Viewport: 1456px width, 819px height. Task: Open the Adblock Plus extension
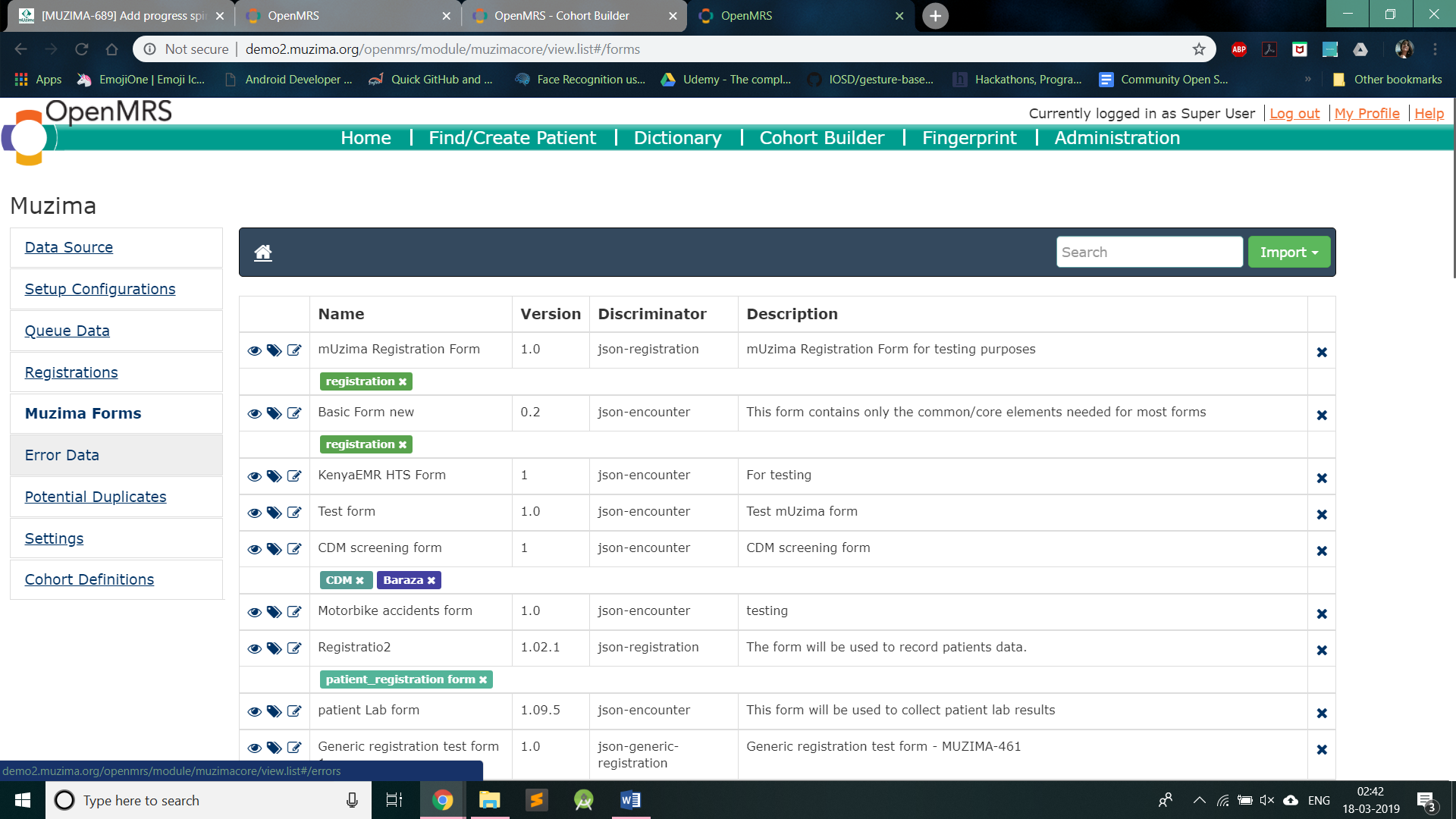(1239, 49)
